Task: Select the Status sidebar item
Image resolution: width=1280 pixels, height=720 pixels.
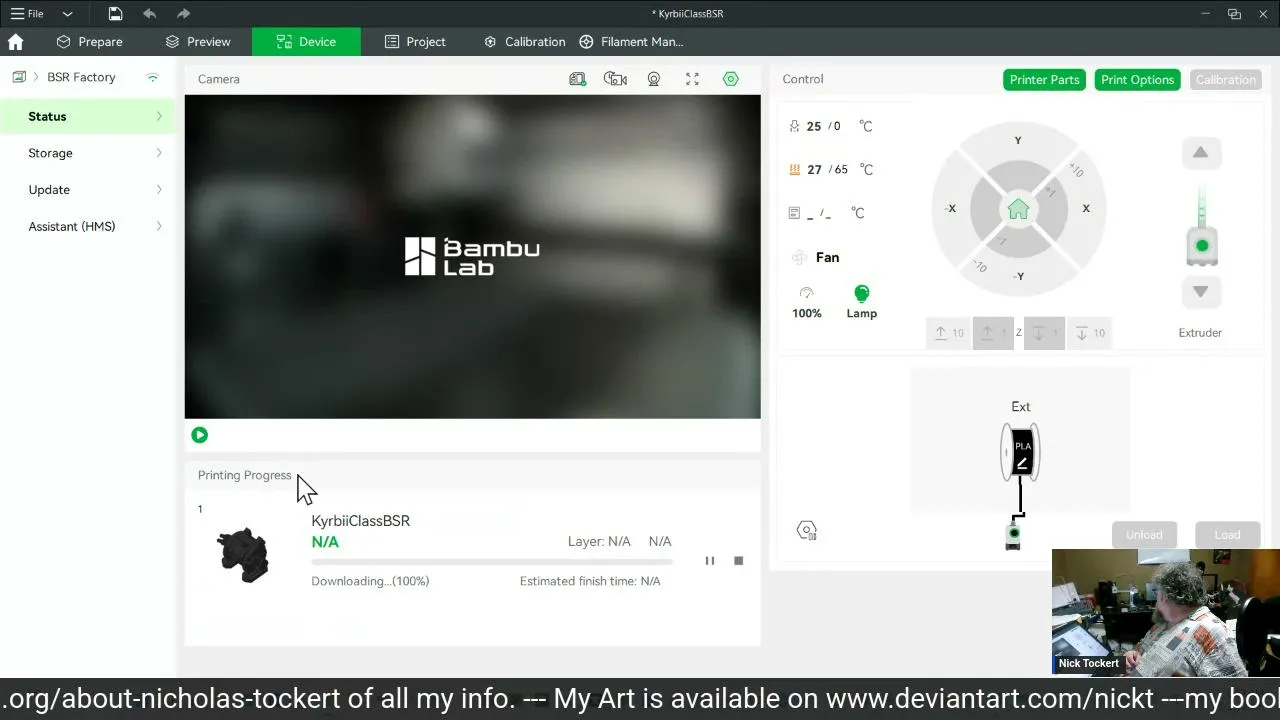Action: pos(88,117)
